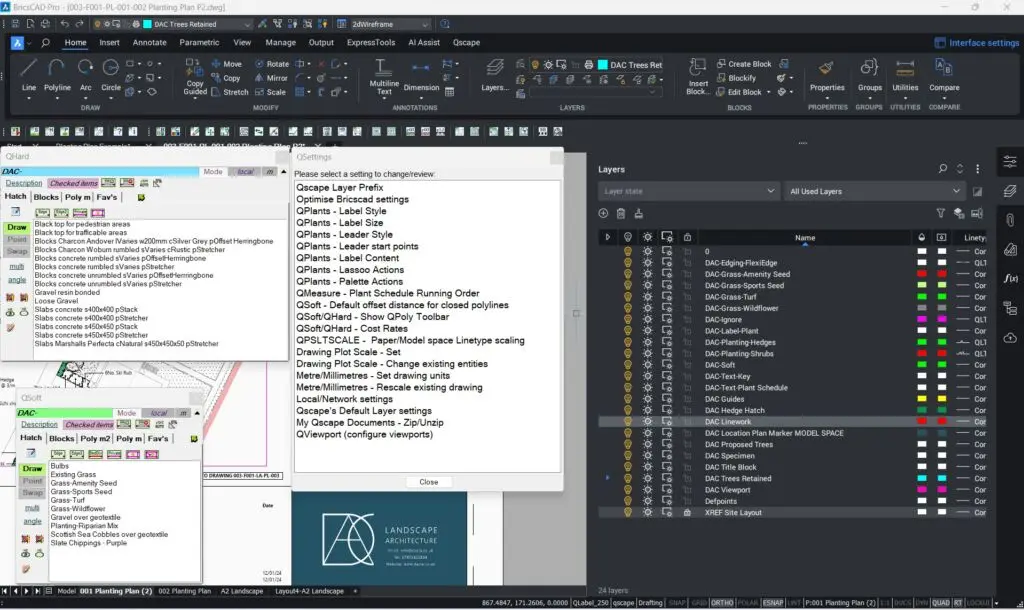Click the layer filter funnel icon
The image size is (1024, 610).
pyautogui.click(x=940, y=213)
